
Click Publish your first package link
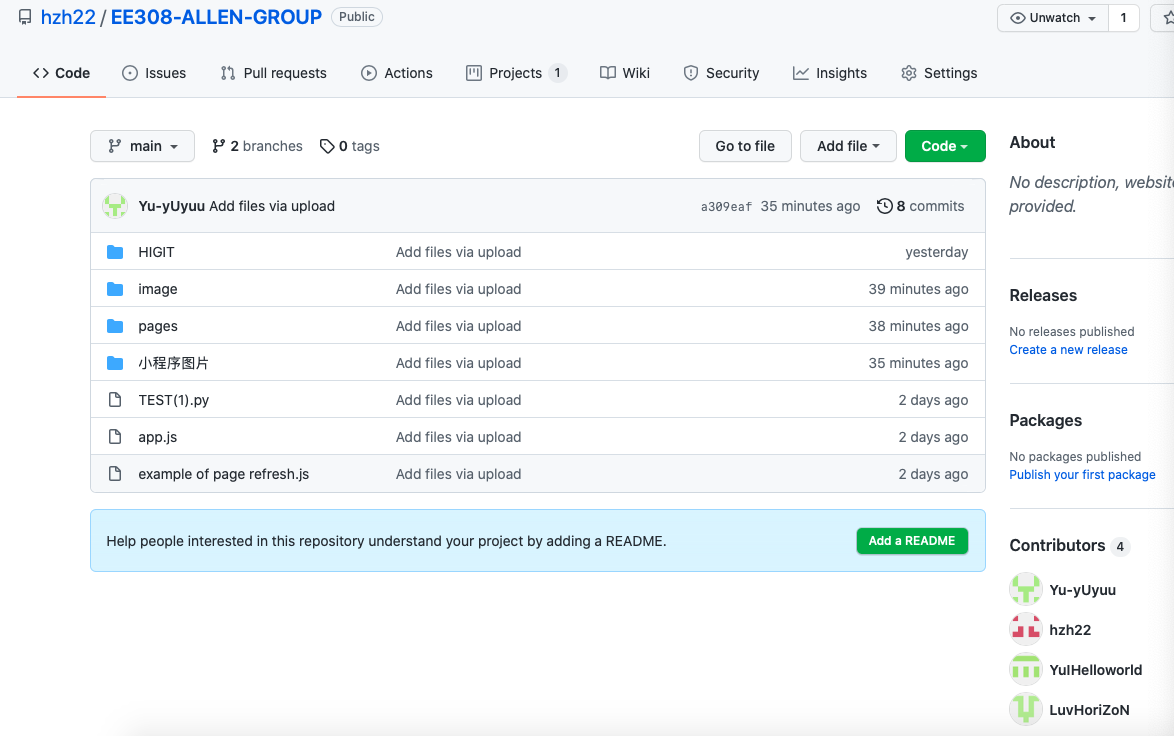[x=1082, y=475]
